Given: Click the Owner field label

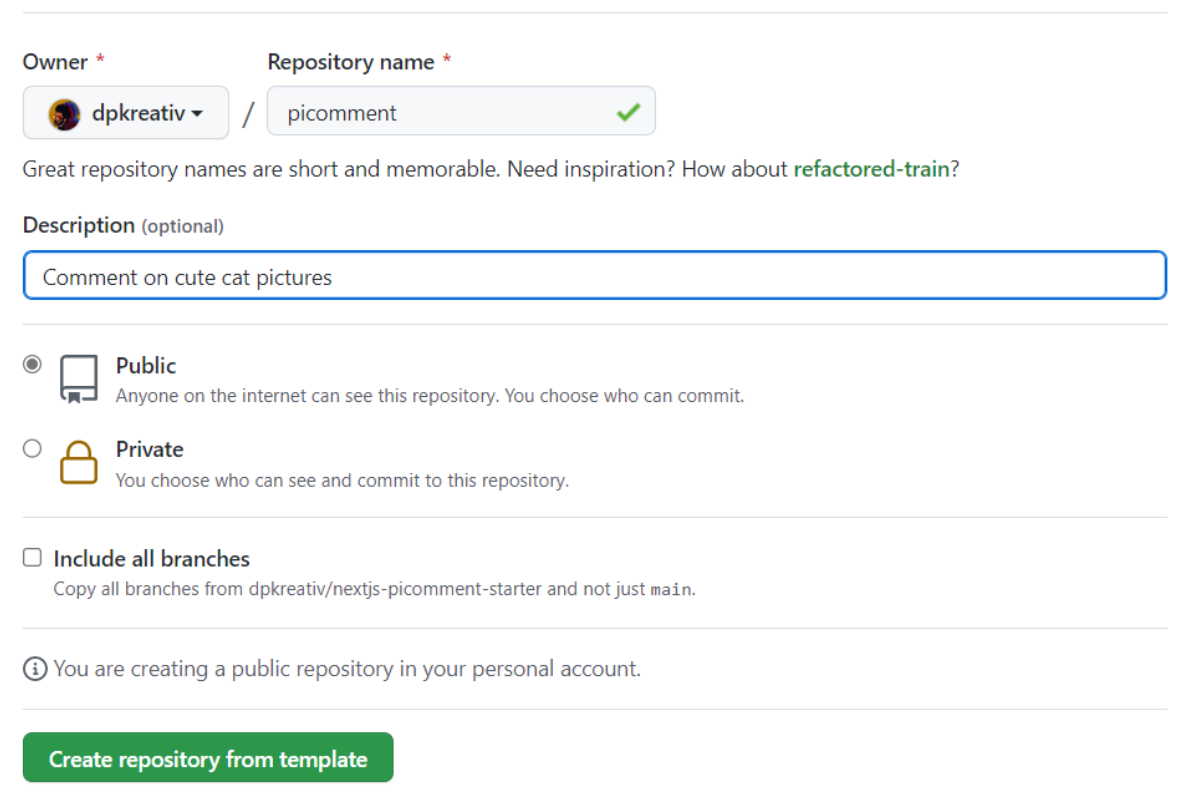Looking at the screenshot, I should pos(56,62).
